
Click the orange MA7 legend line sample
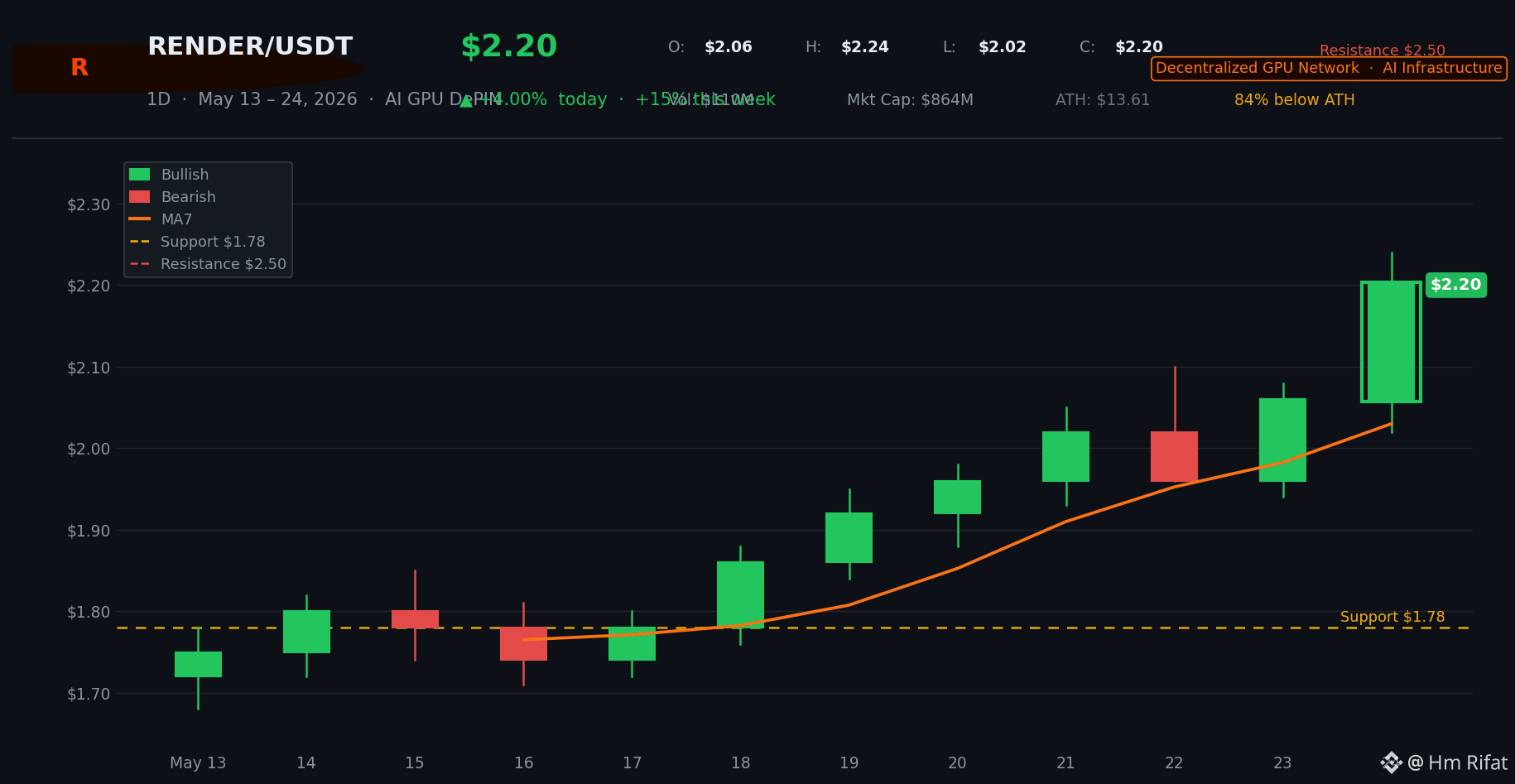click(x=140, y=219)
